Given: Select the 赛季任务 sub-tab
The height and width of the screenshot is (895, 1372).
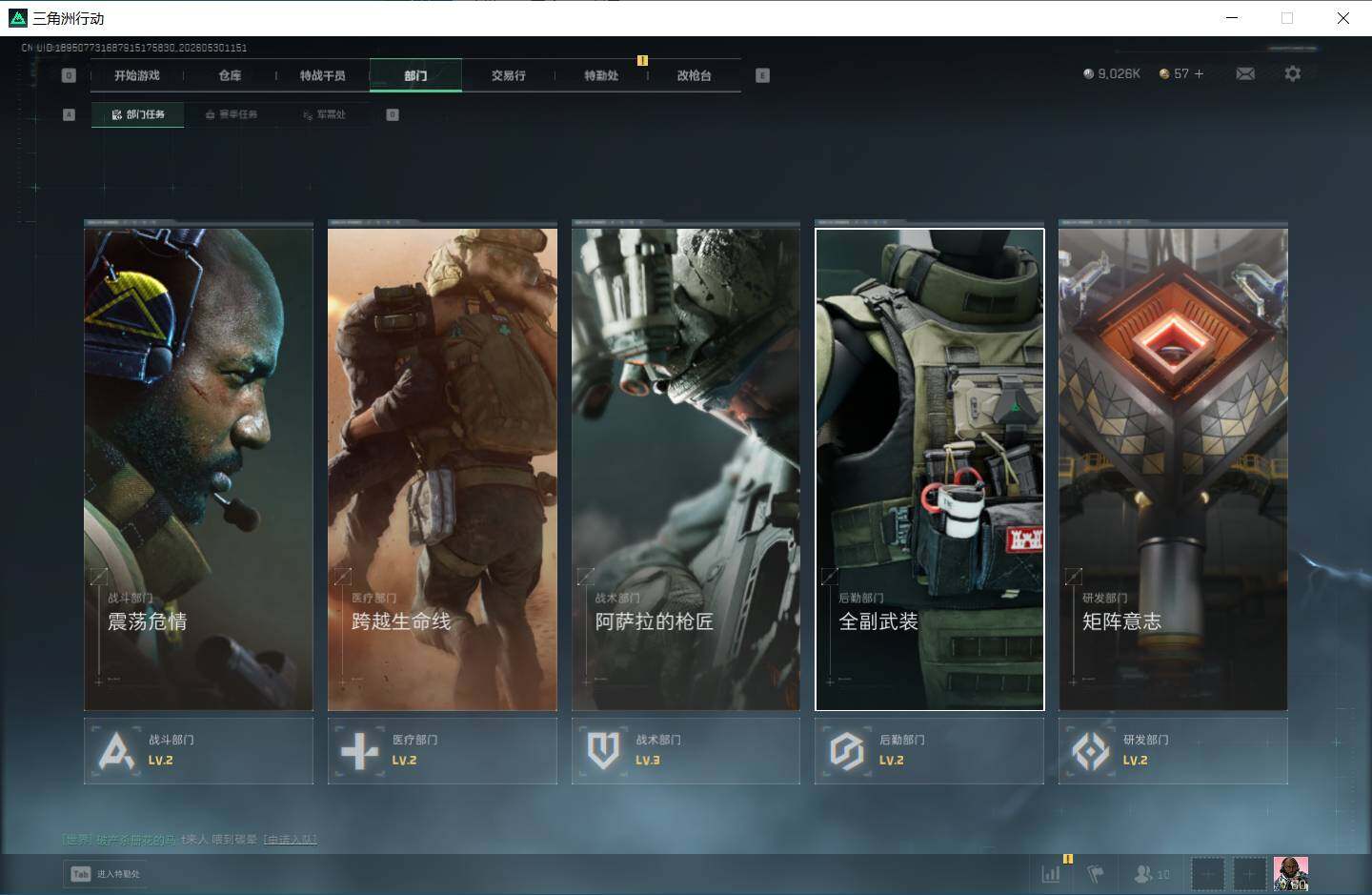Looking at the screenshot, I should pyautogui.click(x=232, y=114).
